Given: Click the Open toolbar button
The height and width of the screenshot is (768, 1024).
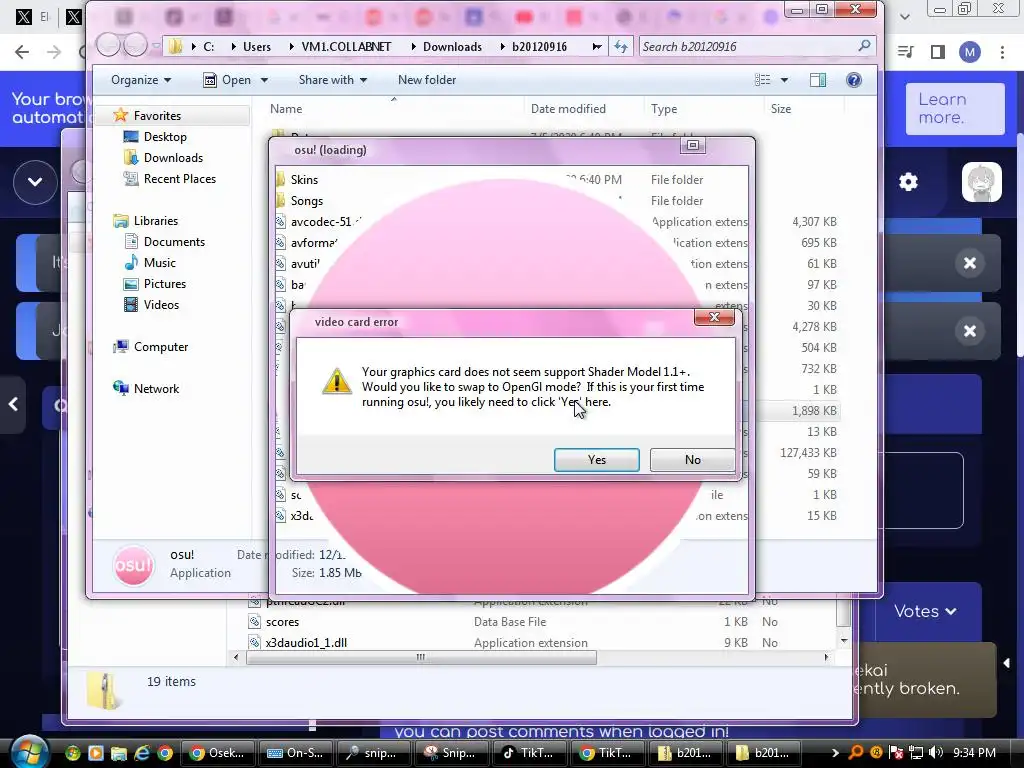Looking at the screenshot, I should click(227, 80).
